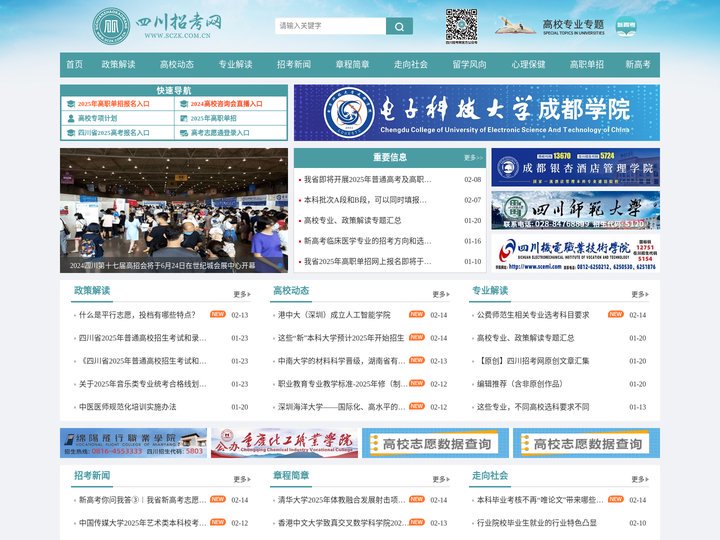Open 高校动态 navigation menu item

[x=177, y=64]
